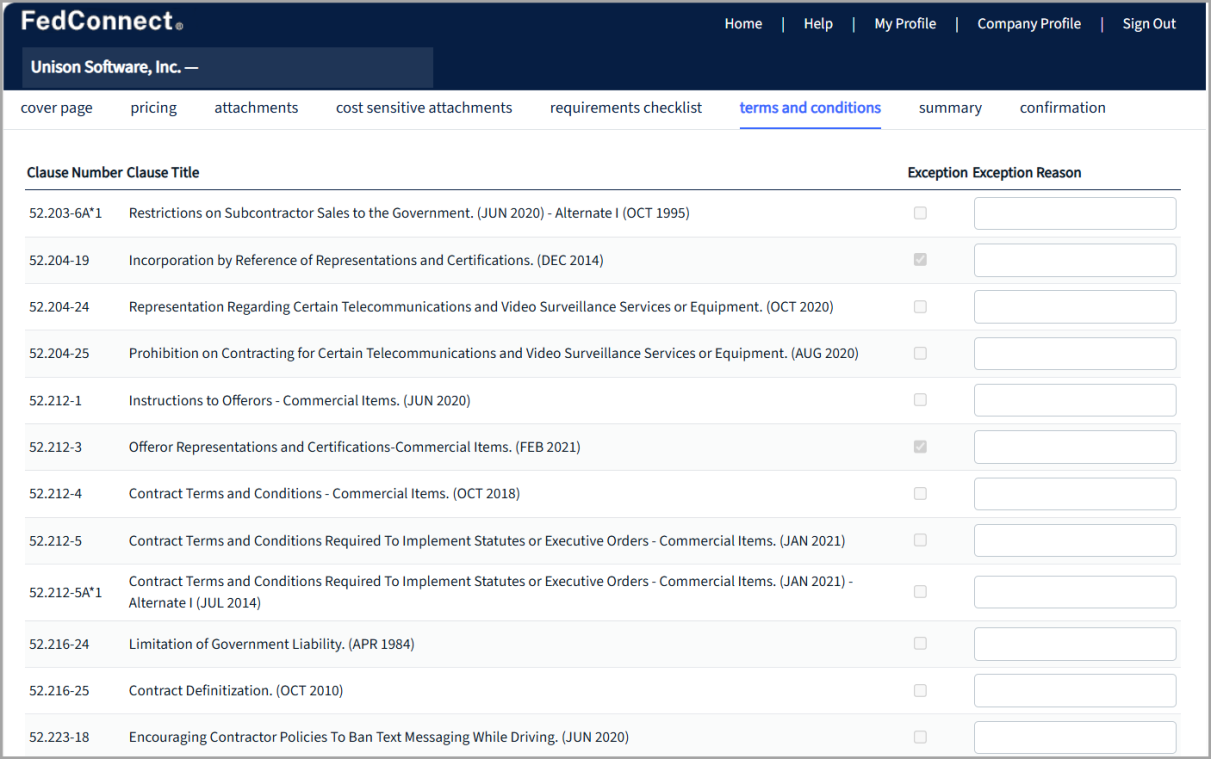Click clause number 52.212-4

55,493
